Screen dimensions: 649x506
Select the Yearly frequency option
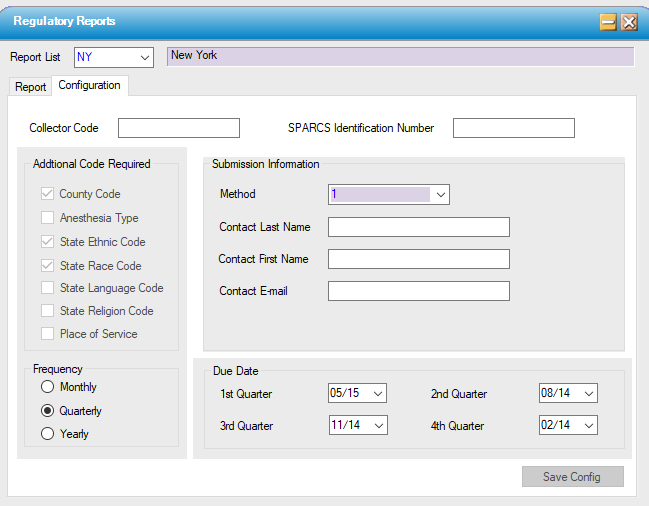[47, 434]
